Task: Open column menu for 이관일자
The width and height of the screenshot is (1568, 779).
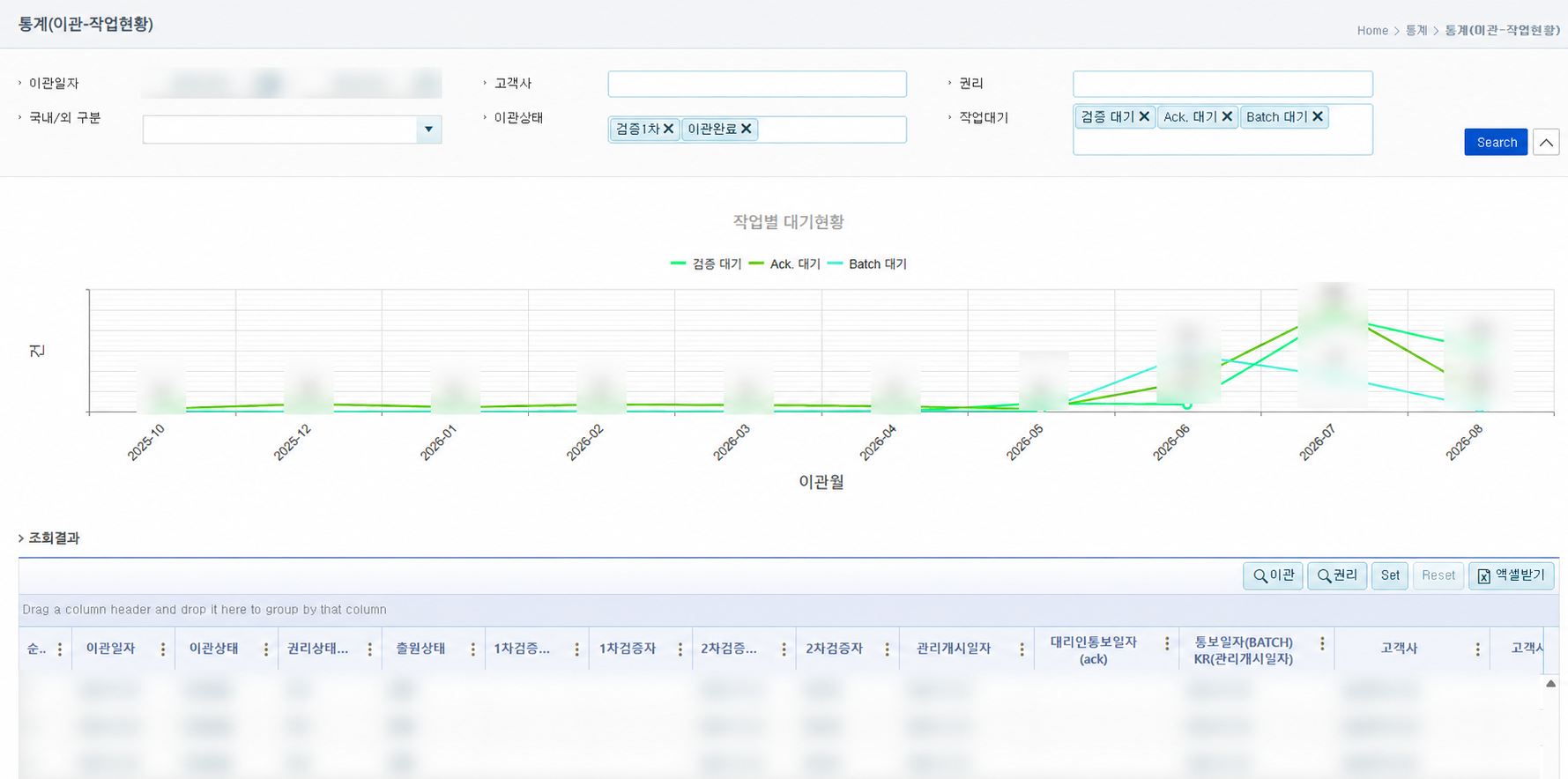Action: point(163,649)
